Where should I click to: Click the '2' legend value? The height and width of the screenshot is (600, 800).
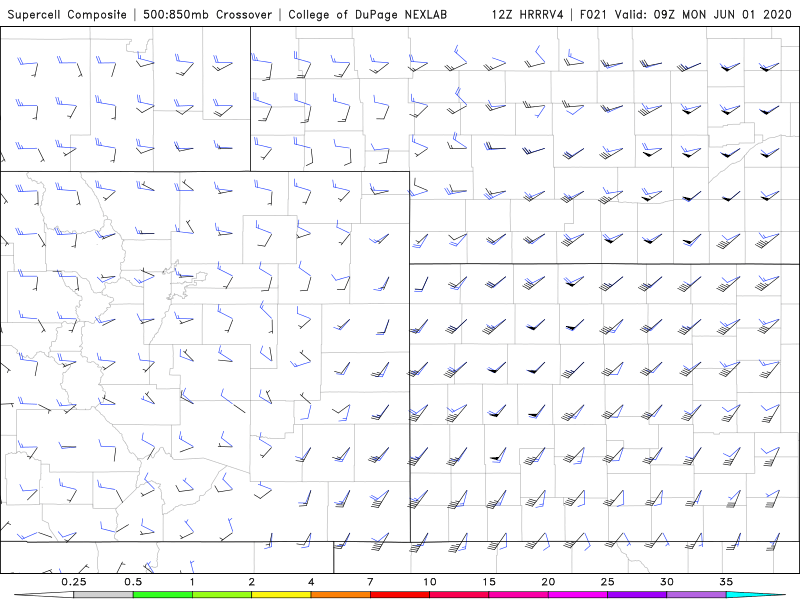pyautogui.click(x=252, y=582)
